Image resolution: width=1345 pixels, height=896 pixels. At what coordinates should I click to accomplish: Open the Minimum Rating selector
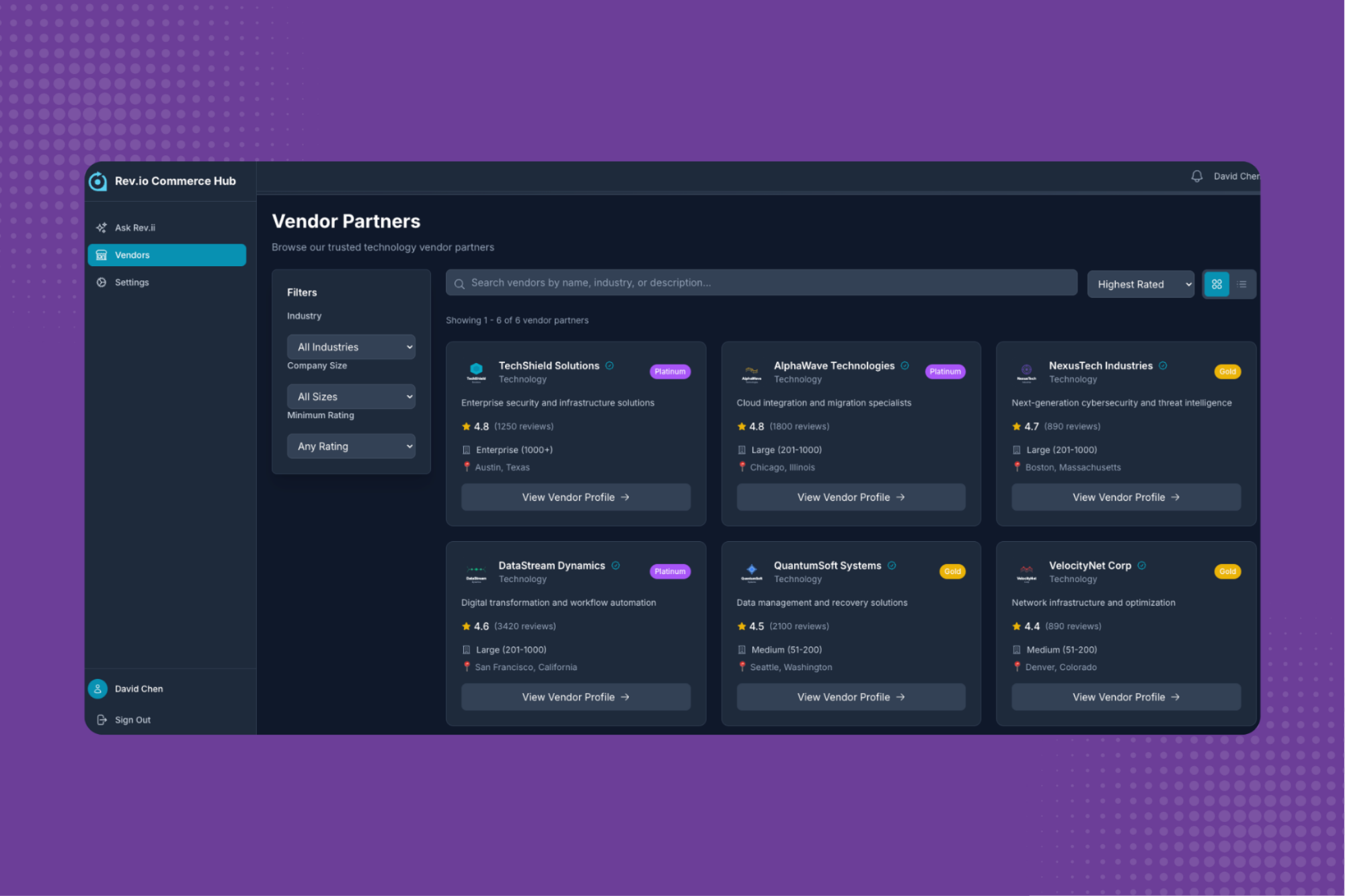pos(351,446)
